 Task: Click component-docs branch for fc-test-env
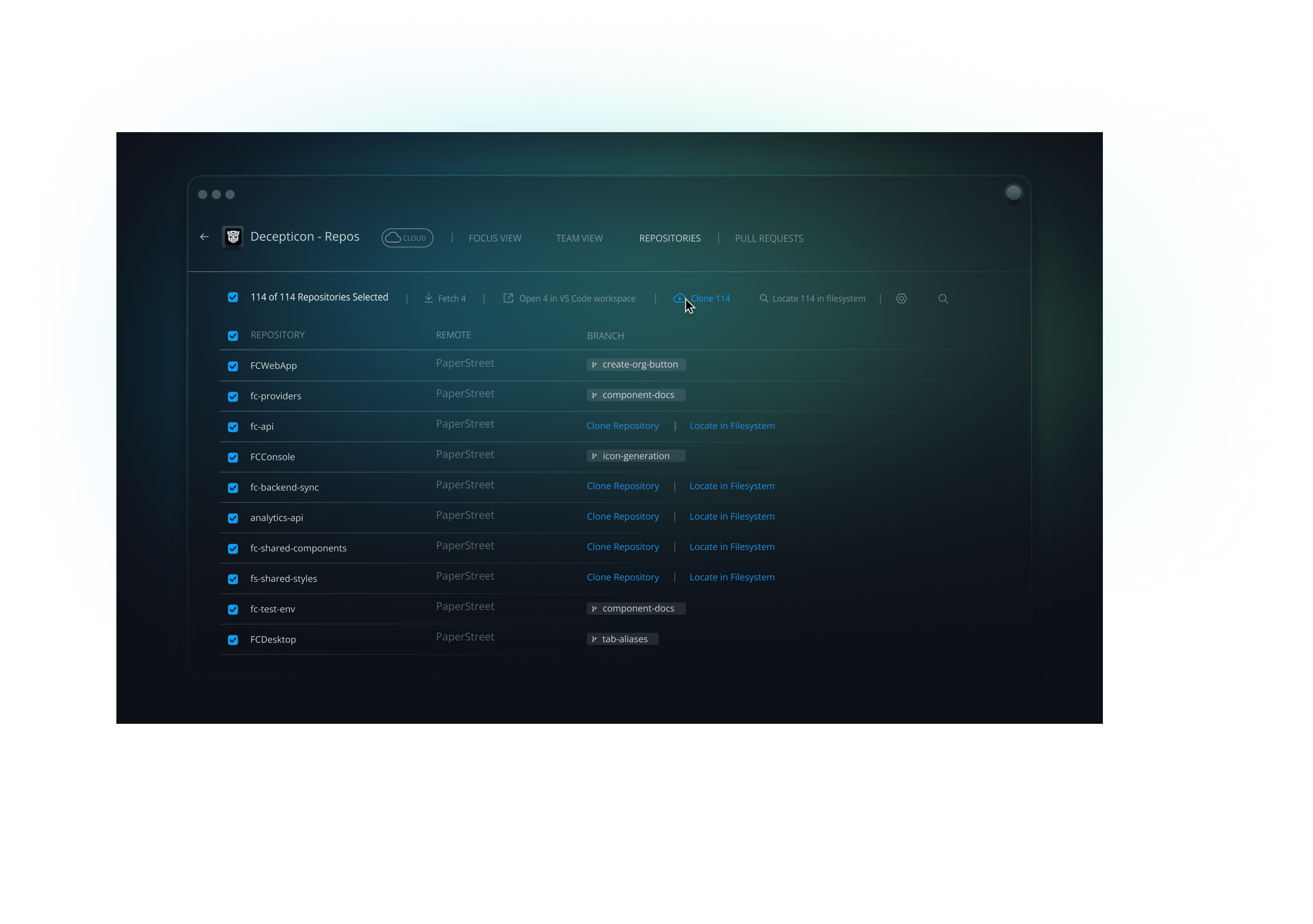click(636, 608)
